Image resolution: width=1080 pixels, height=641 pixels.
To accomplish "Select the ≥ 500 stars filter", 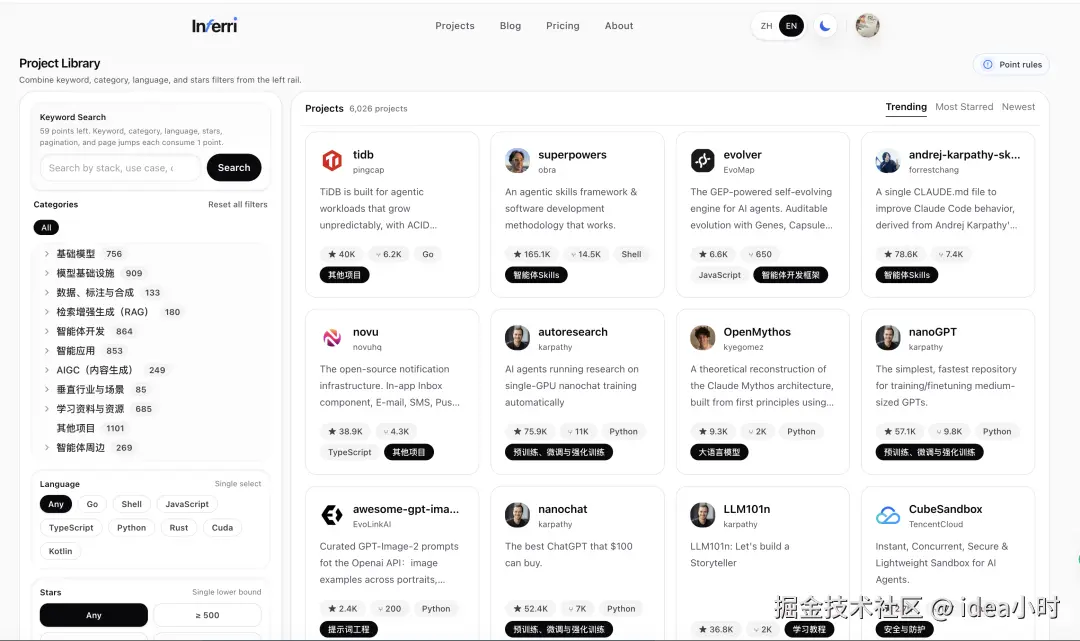I will click(207, 615).
